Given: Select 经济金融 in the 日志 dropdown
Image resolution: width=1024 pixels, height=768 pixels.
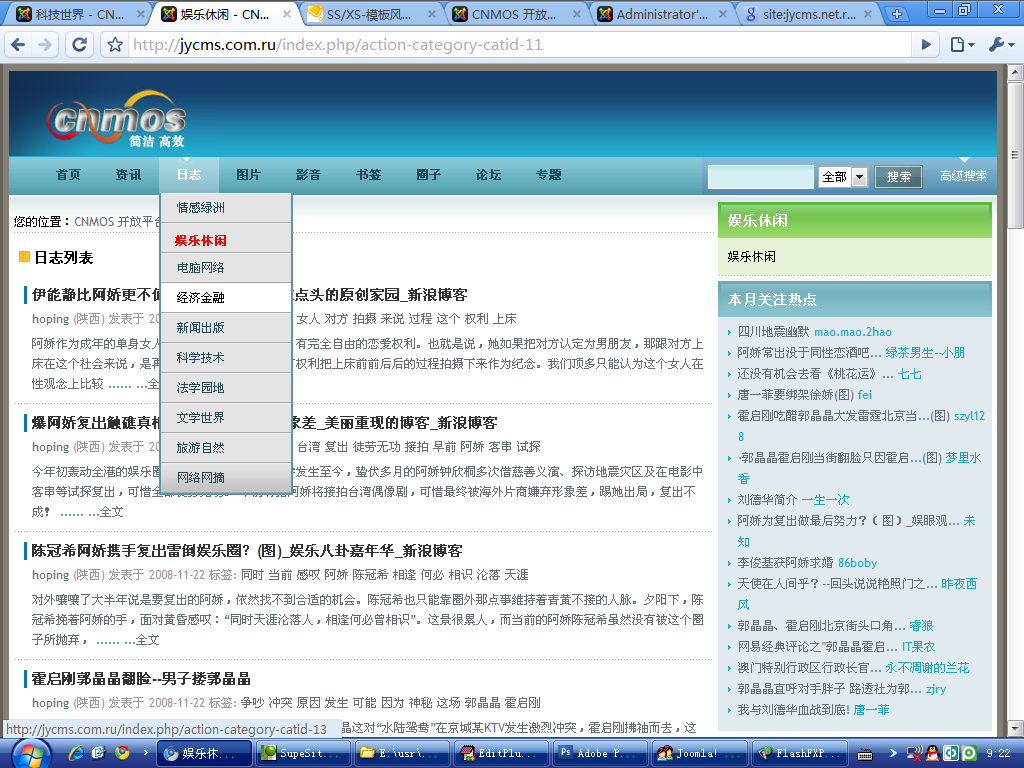Looking at the screenshot, I should pos(225,298).
